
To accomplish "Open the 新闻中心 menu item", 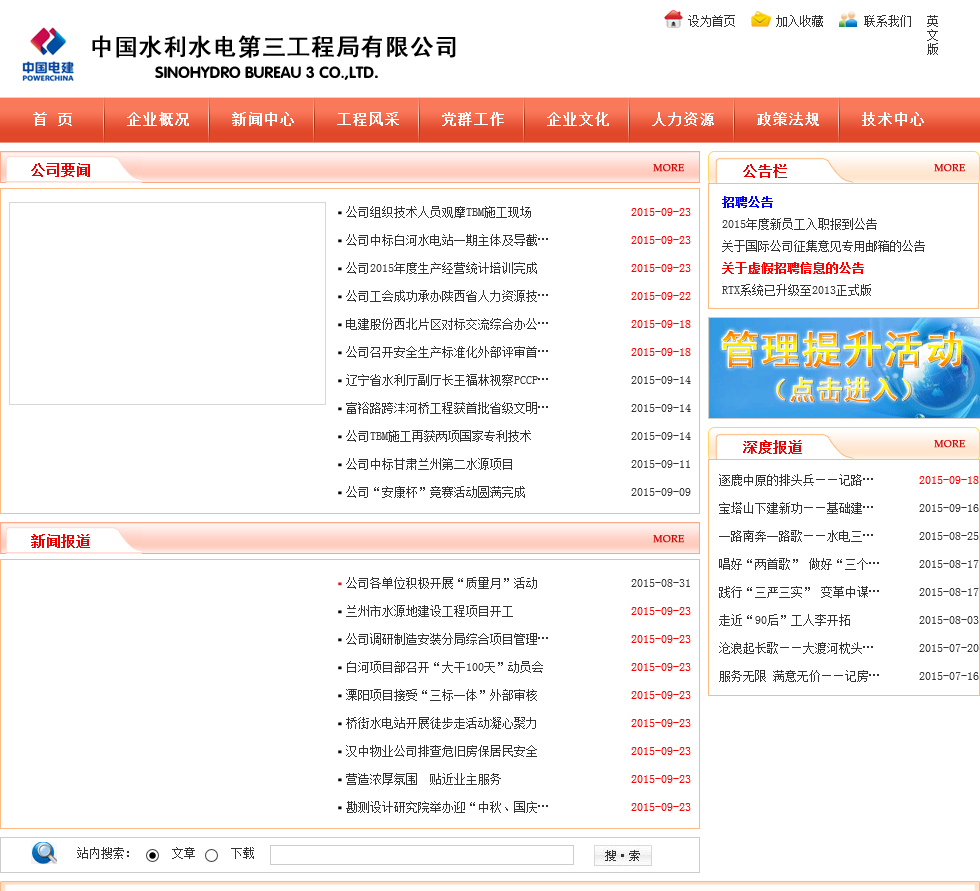I will (x=263, y=119).
